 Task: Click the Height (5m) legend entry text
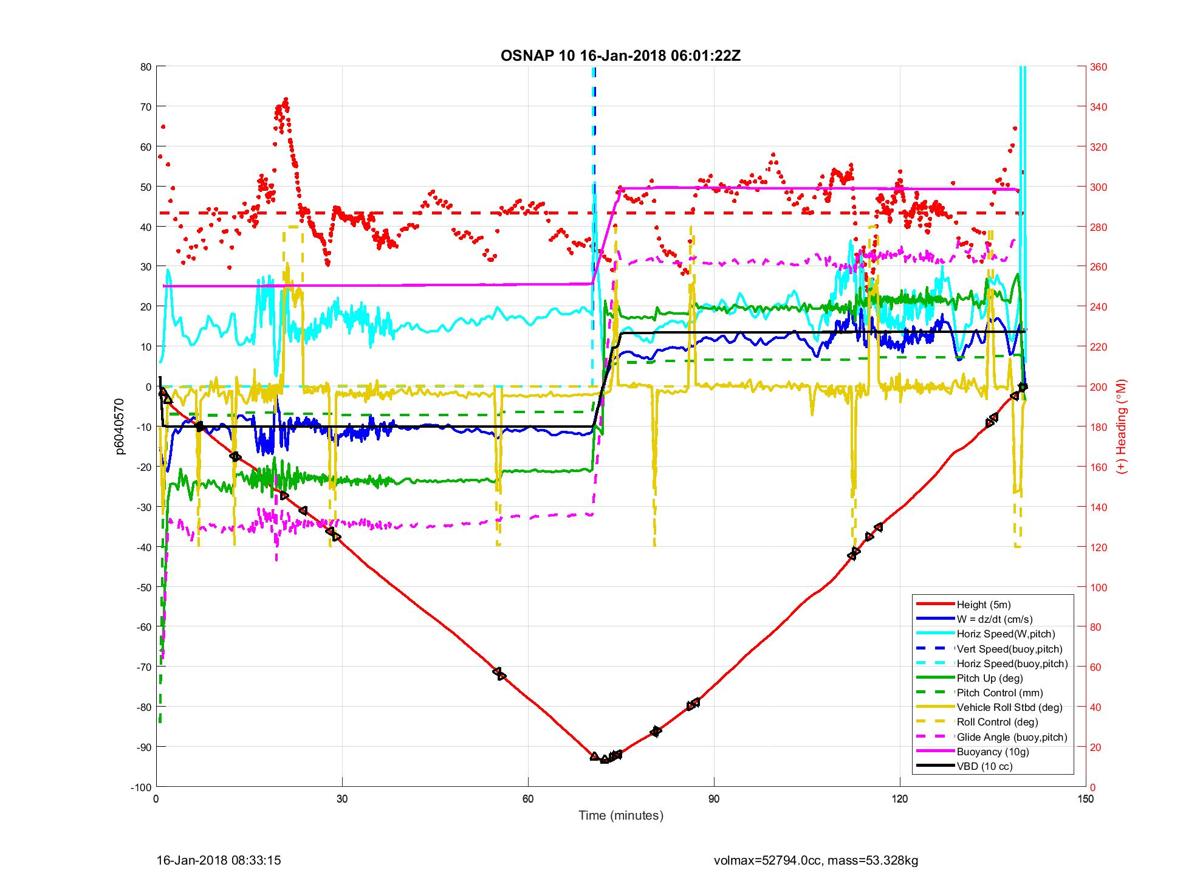tap(986, 604)
